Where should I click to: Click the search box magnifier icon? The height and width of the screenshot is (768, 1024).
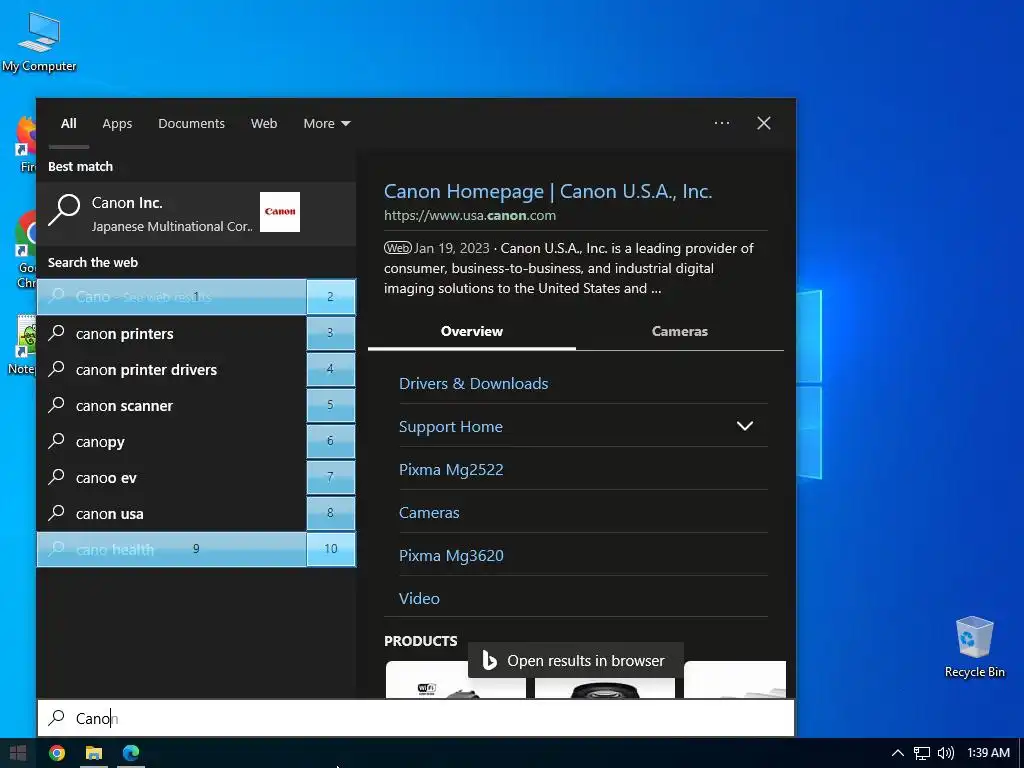pos(57,718)
